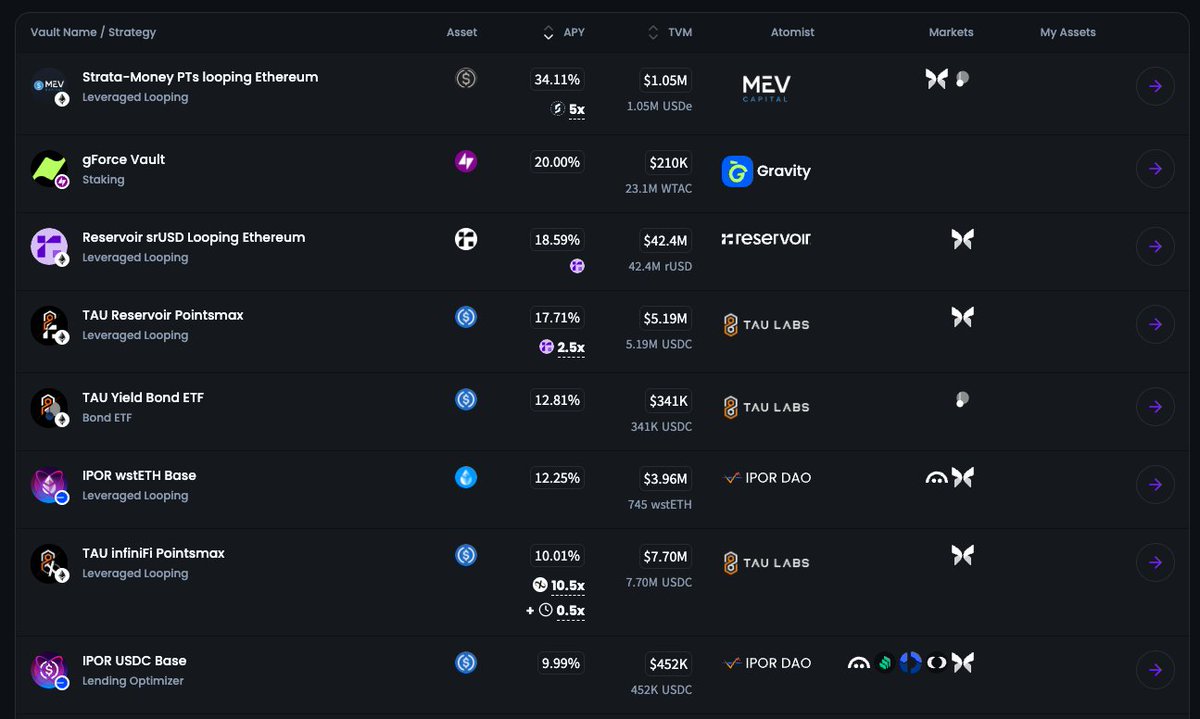Select the reservoir atomist logo
The width and height of the screenshot is (1200, 719).
(x=765, y=239)
